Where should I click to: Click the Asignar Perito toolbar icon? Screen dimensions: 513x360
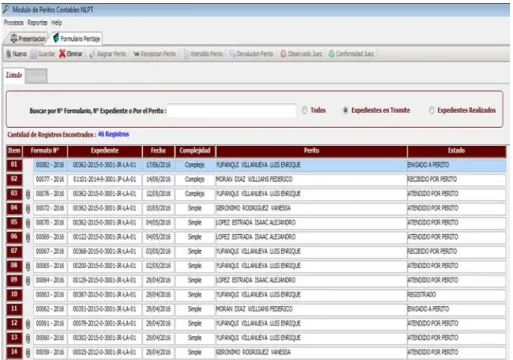pos(92,54)
